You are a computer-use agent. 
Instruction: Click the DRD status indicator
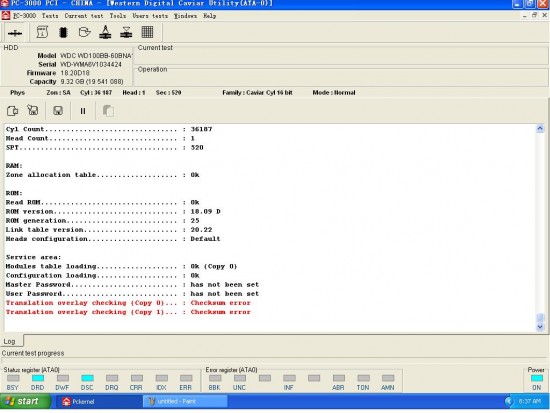click(38, 378)
